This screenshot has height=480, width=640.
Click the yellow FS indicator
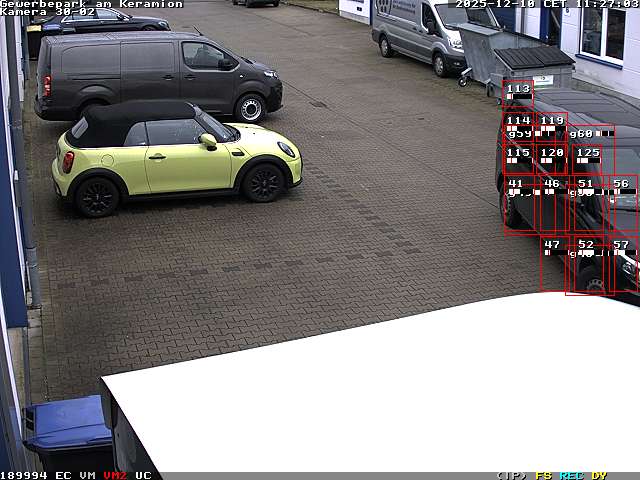tap(543, 475)
